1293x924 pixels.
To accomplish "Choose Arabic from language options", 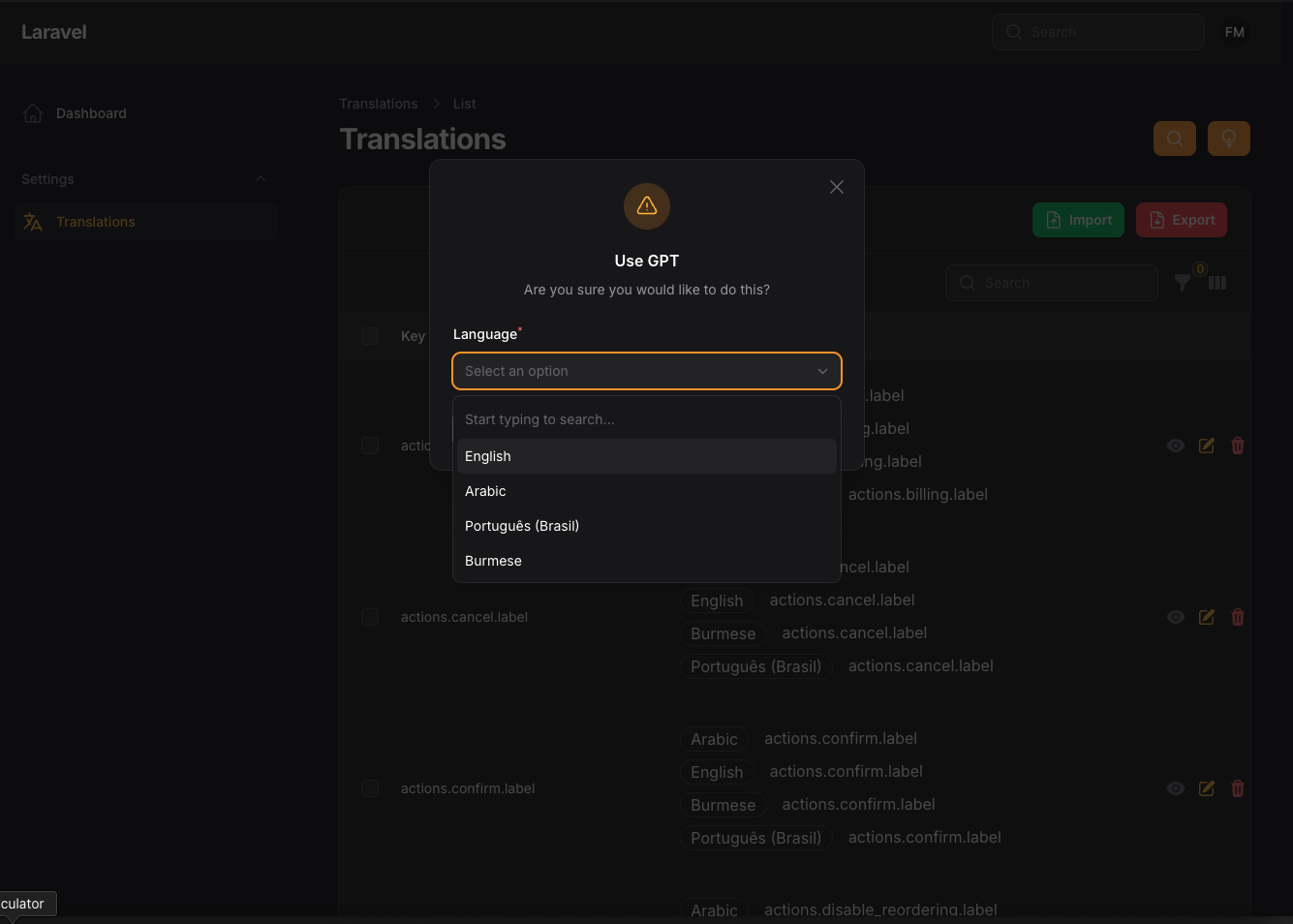I will [647, 491].
